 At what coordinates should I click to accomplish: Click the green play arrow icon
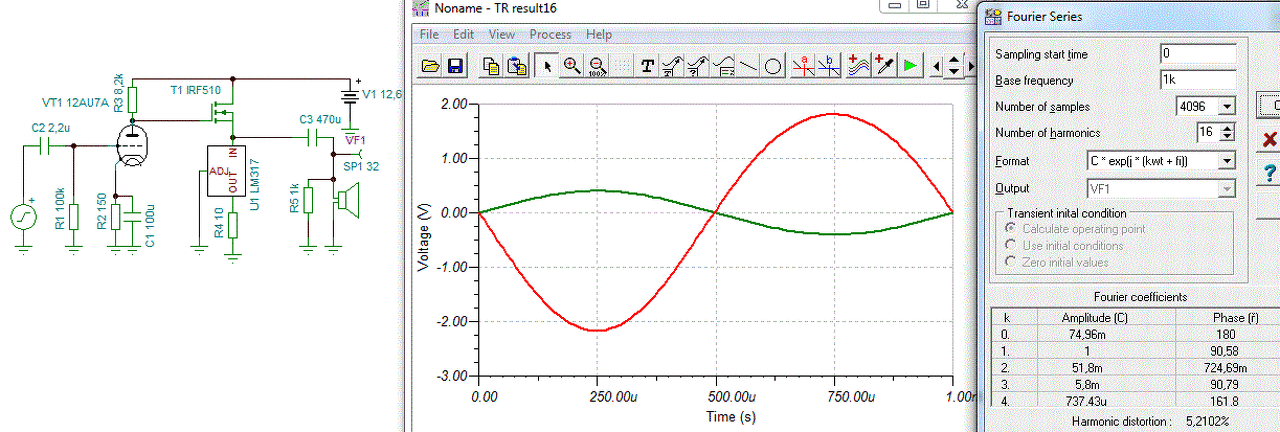coord(909,66)
